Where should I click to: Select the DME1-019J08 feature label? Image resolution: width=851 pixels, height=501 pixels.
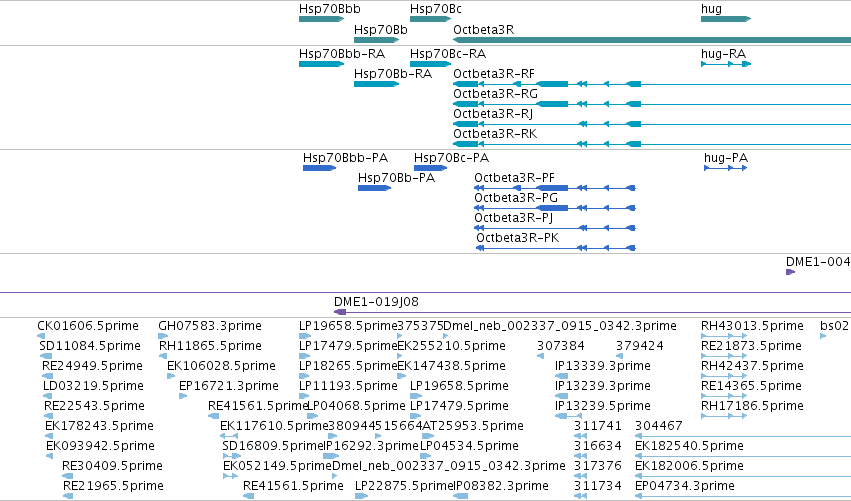(x=376, y=302)
